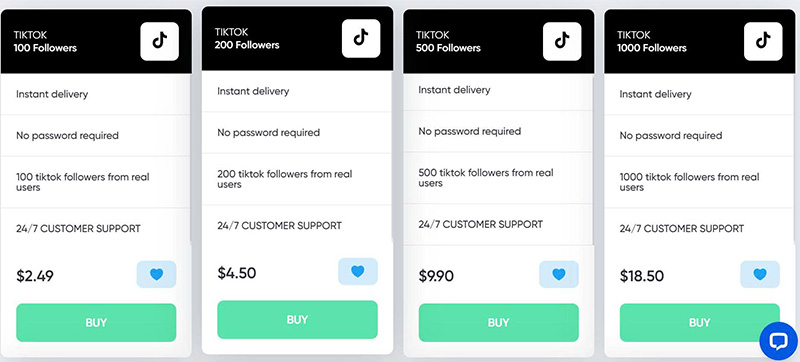The width and height of the screenshot is (800, 362).
Task: Favorite the $18.50 package with the heart icon
Action: 760,274
